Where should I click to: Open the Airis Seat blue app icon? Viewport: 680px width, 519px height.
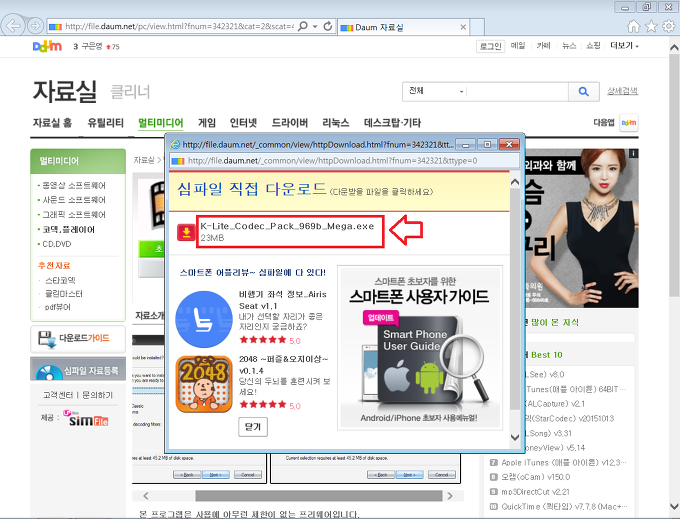pos(204,320)
